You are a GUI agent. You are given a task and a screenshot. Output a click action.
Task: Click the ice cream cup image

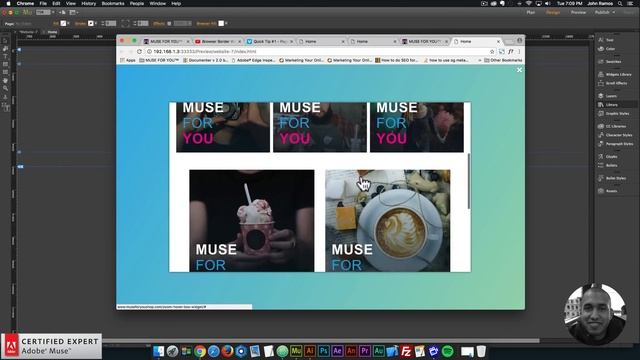252,221
